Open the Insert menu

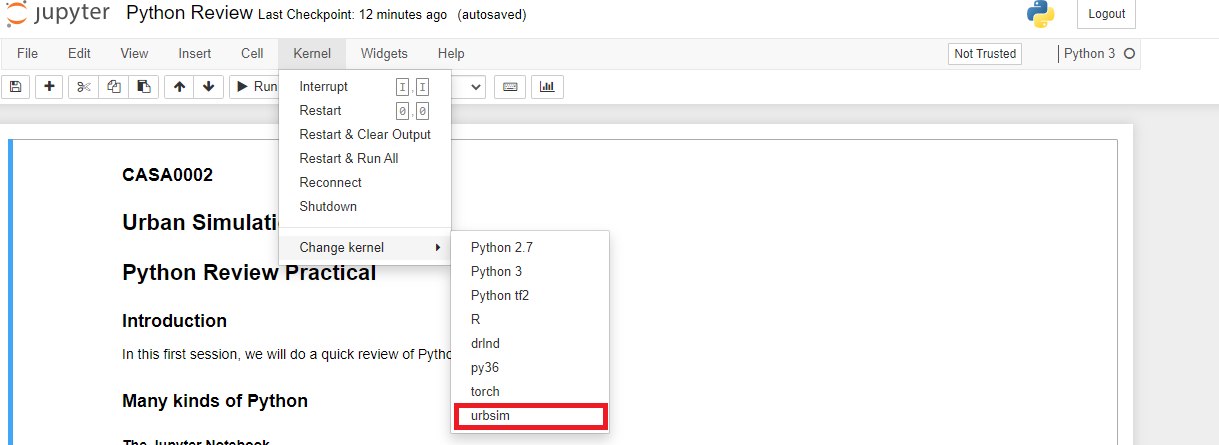pos(195,54)
